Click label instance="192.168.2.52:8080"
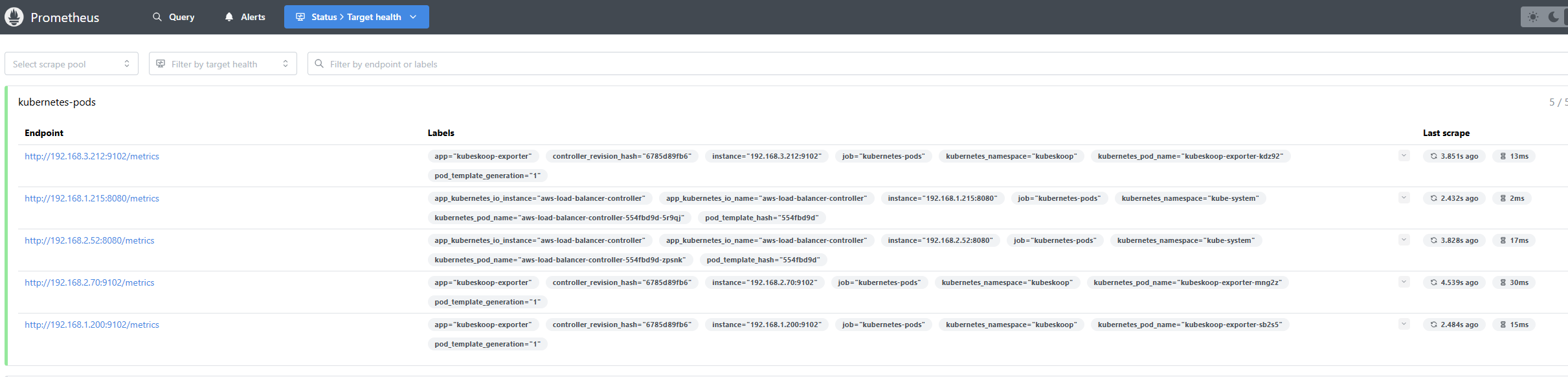This screenshot has width=1568, height=377. point(940,240)
